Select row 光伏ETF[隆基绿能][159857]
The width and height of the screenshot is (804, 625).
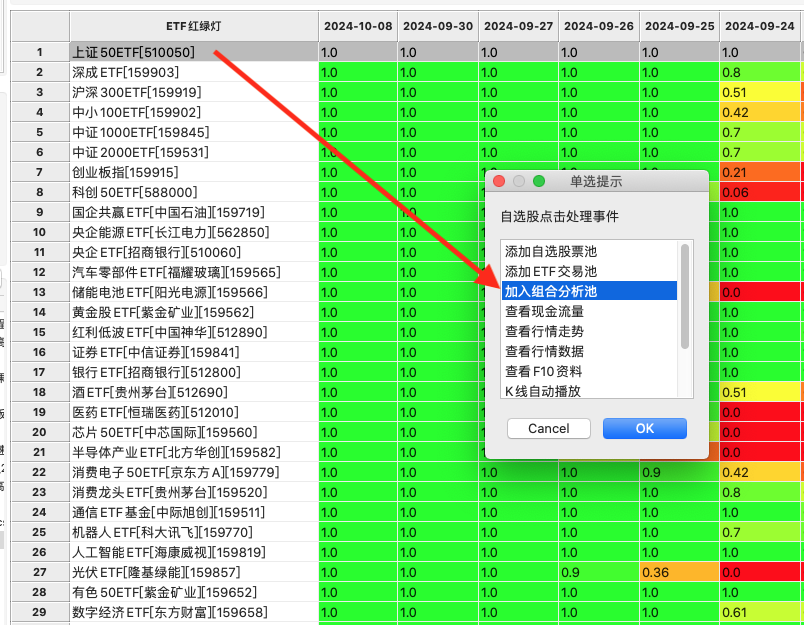[194, 572]
